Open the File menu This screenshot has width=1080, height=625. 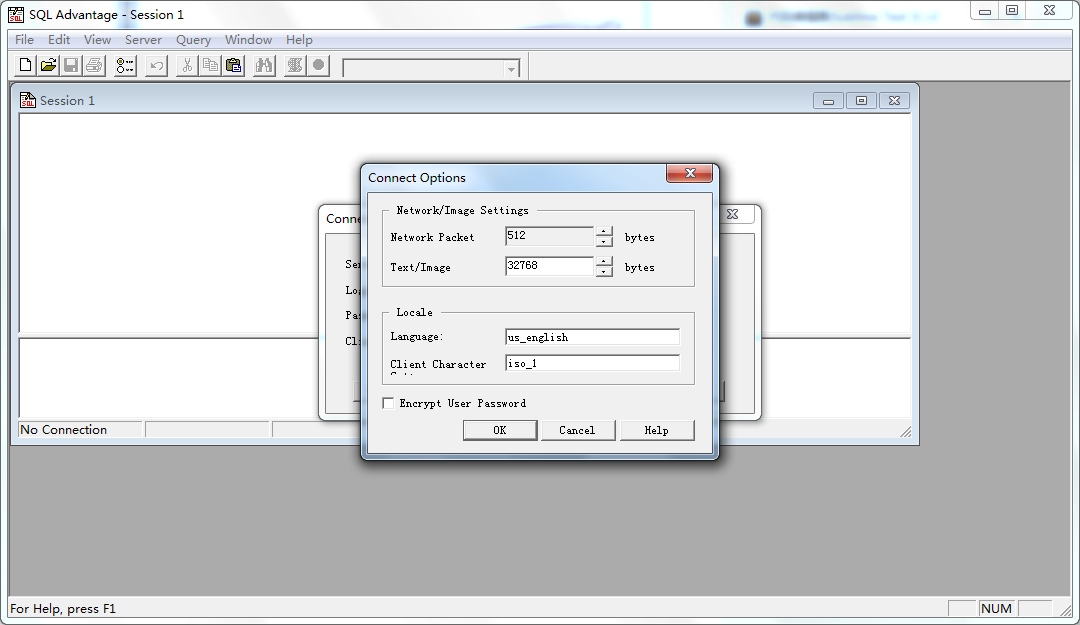pos(24,40)
